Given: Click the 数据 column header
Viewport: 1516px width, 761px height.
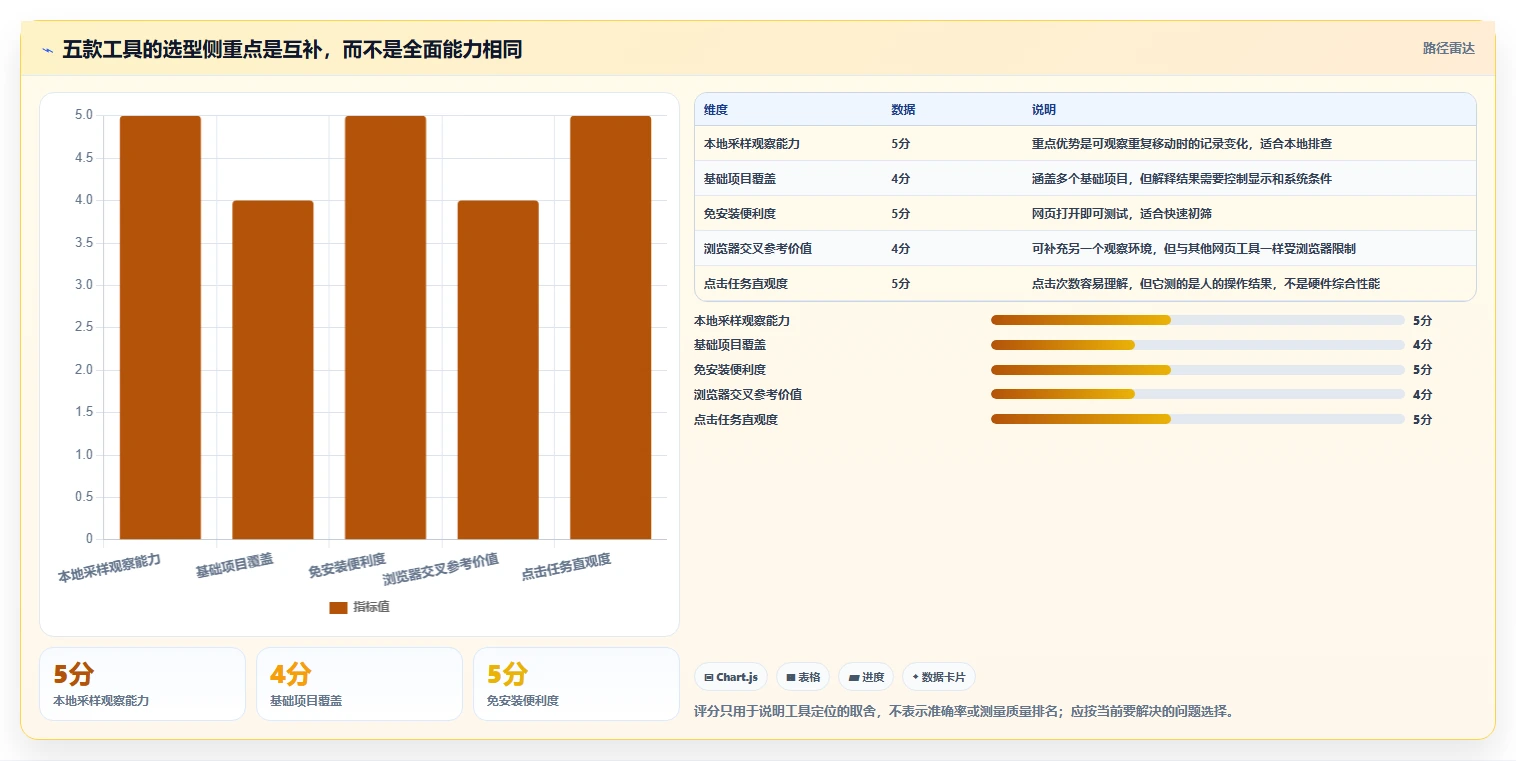Looking at the screenshot, I should (903, 110).
